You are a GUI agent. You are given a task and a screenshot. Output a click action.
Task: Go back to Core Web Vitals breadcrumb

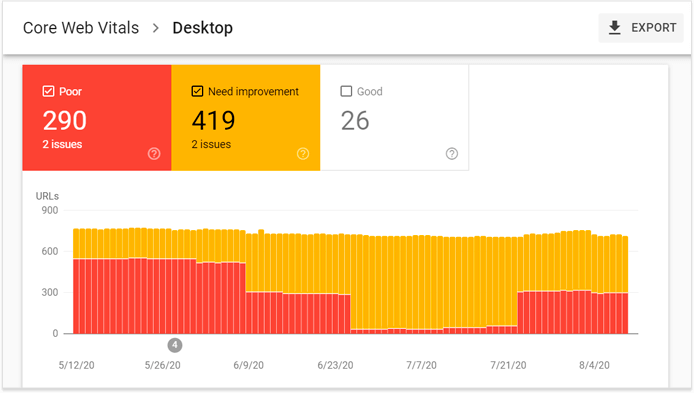(81, 28)
